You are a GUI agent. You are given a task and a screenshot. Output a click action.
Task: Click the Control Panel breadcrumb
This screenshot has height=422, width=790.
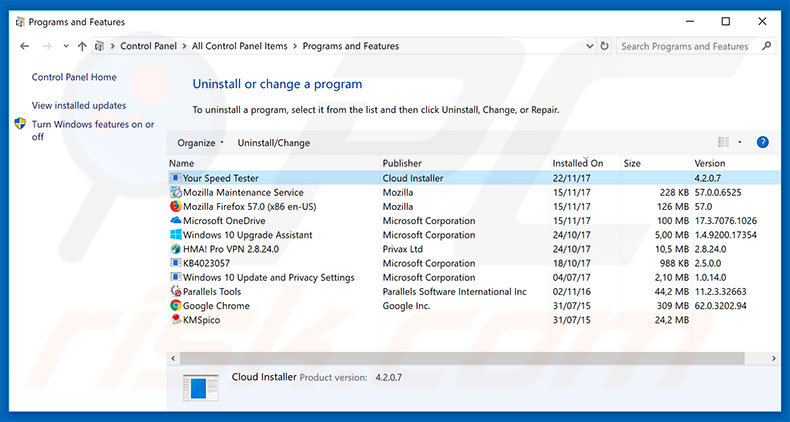(148, 46)
